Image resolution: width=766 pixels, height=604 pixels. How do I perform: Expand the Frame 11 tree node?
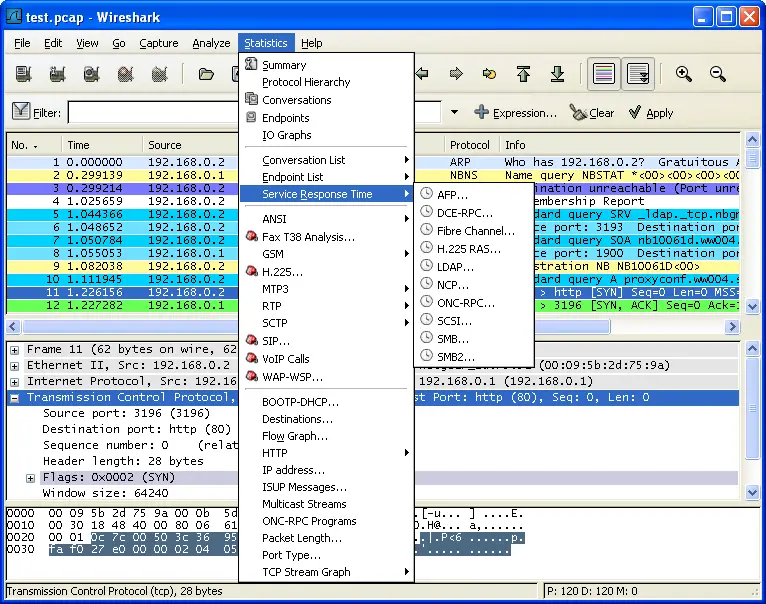[15, 350]
